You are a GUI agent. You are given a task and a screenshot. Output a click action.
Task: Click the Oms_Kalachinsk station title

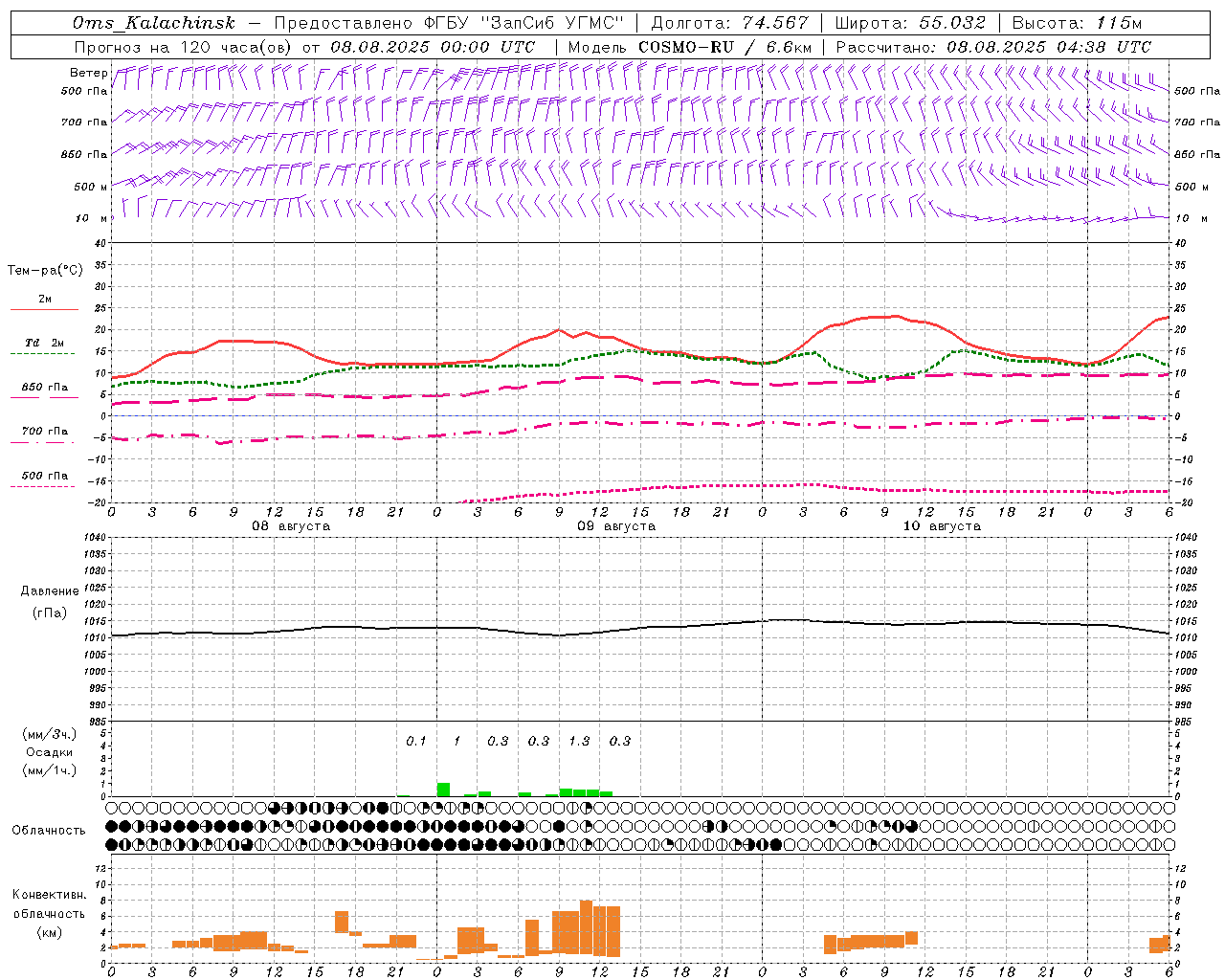[154, 23]
